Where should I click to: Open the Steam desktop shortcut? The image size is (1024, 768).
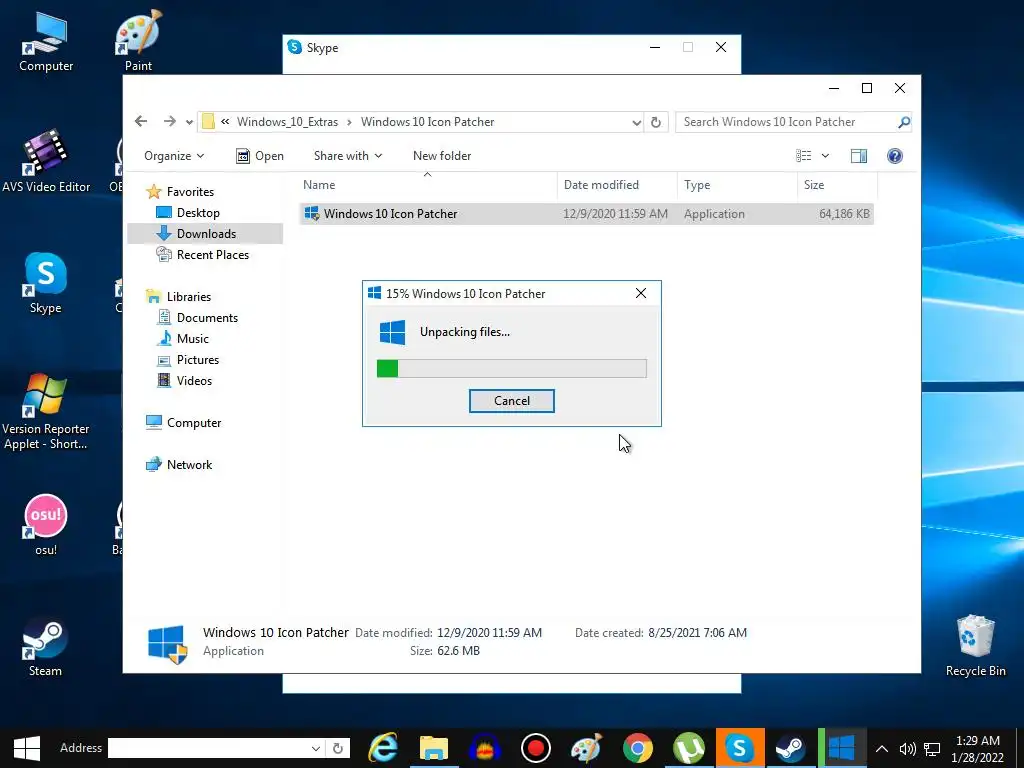(x=46, y=646)
